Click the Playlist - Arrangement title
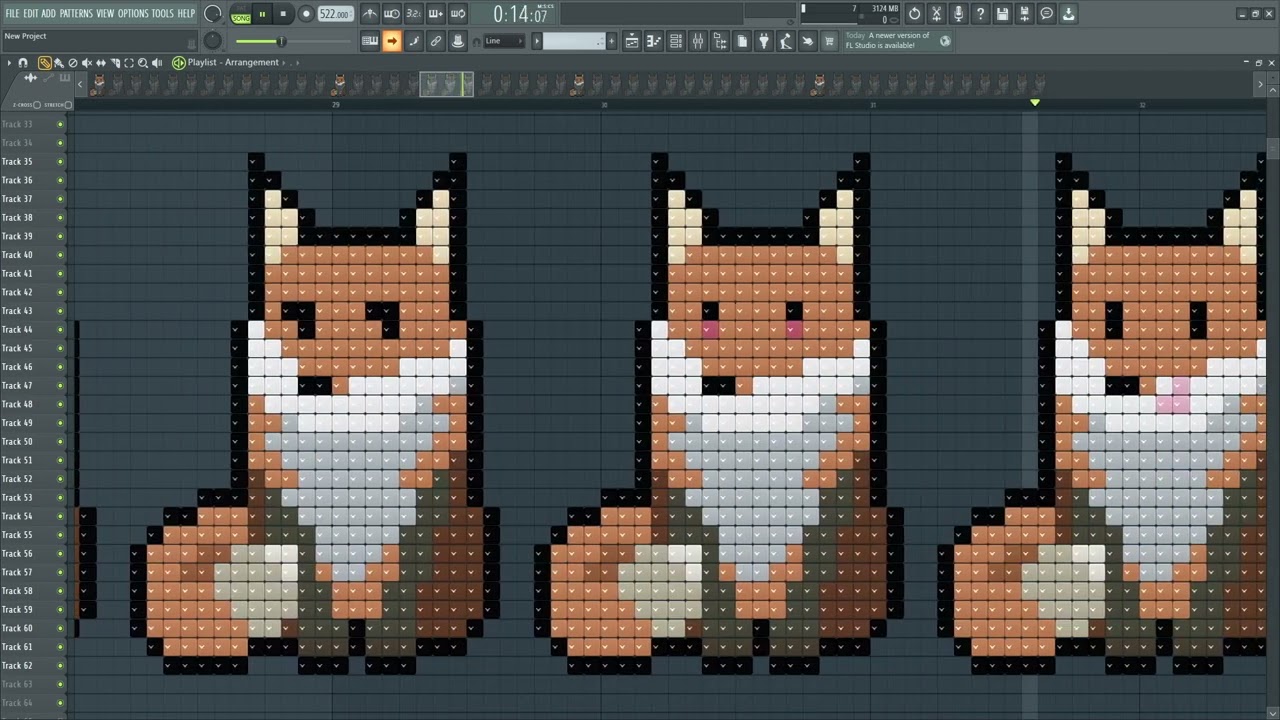The image size is (1280, 720). 233,62
